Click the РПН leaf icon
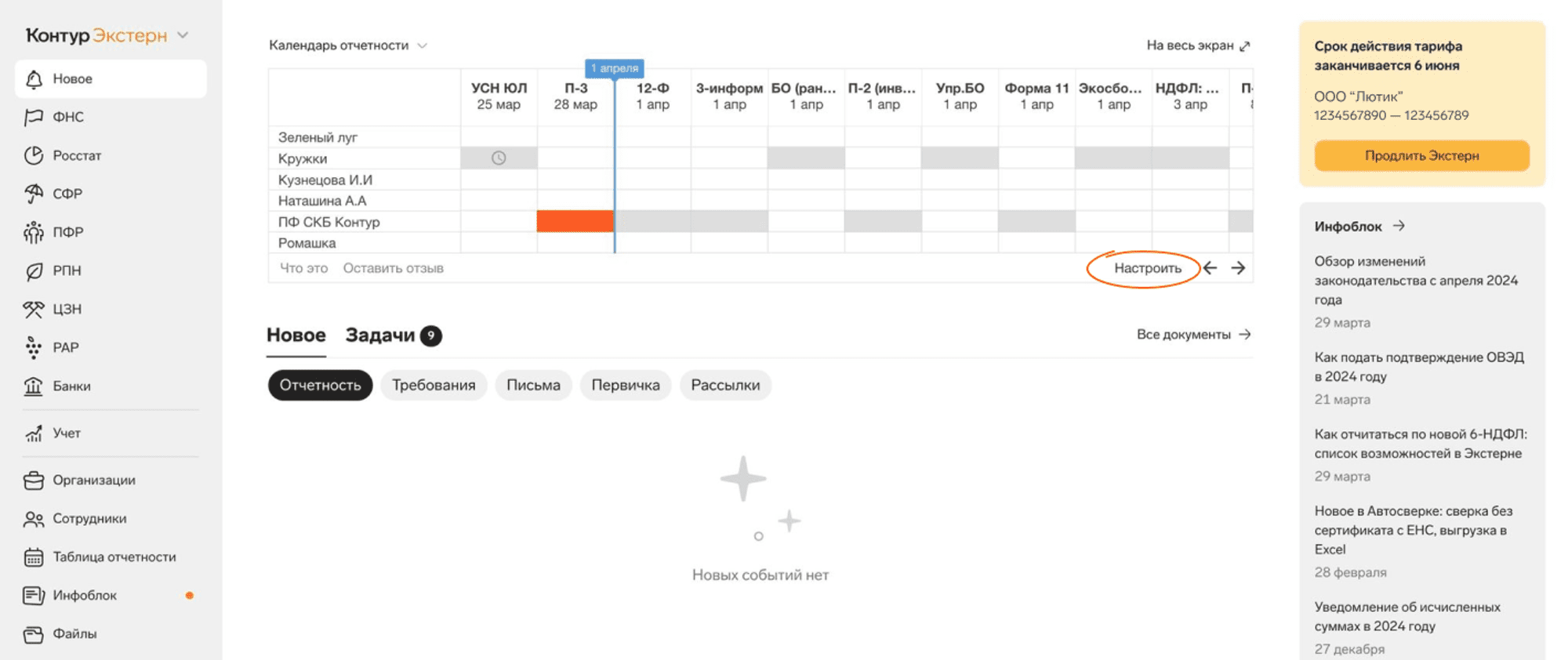1568x660 pixels. pos(34,271)
